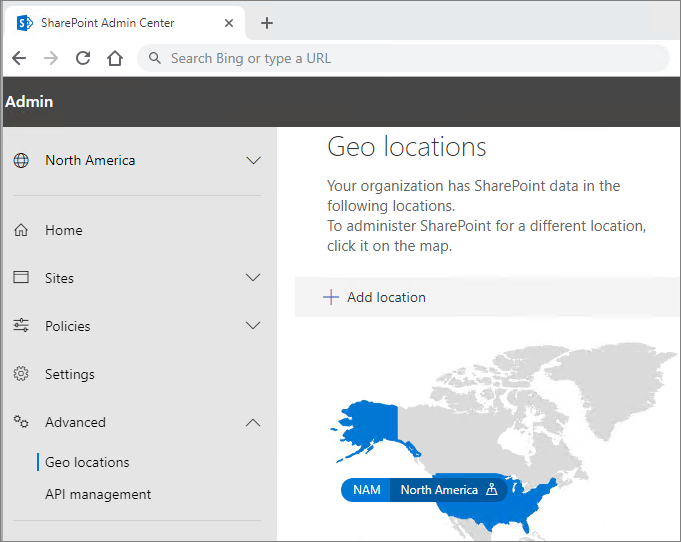This screenshot has height=542, width=681.
Task: Expand the Sites menu chevron
Action: [253, 278]
